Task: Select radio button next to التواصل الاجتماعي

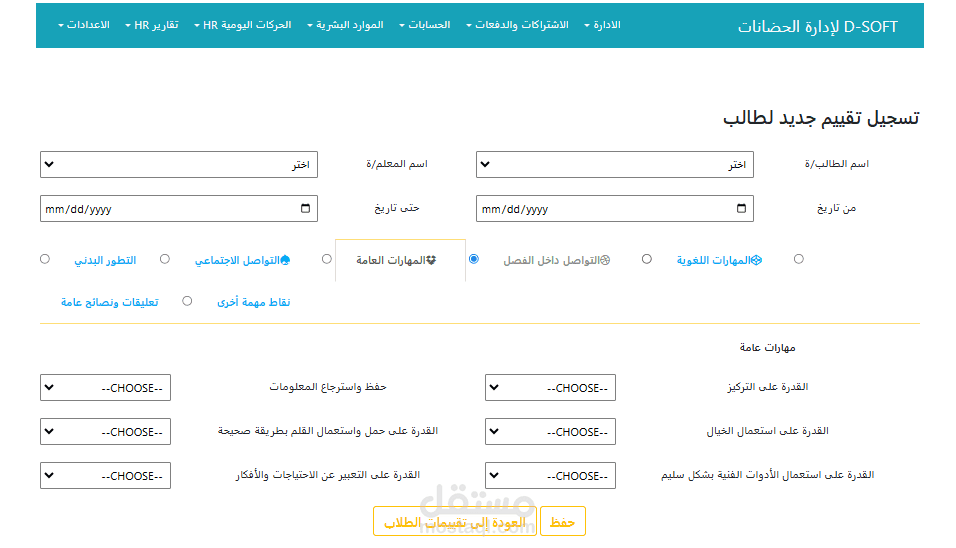Action: 327,259
